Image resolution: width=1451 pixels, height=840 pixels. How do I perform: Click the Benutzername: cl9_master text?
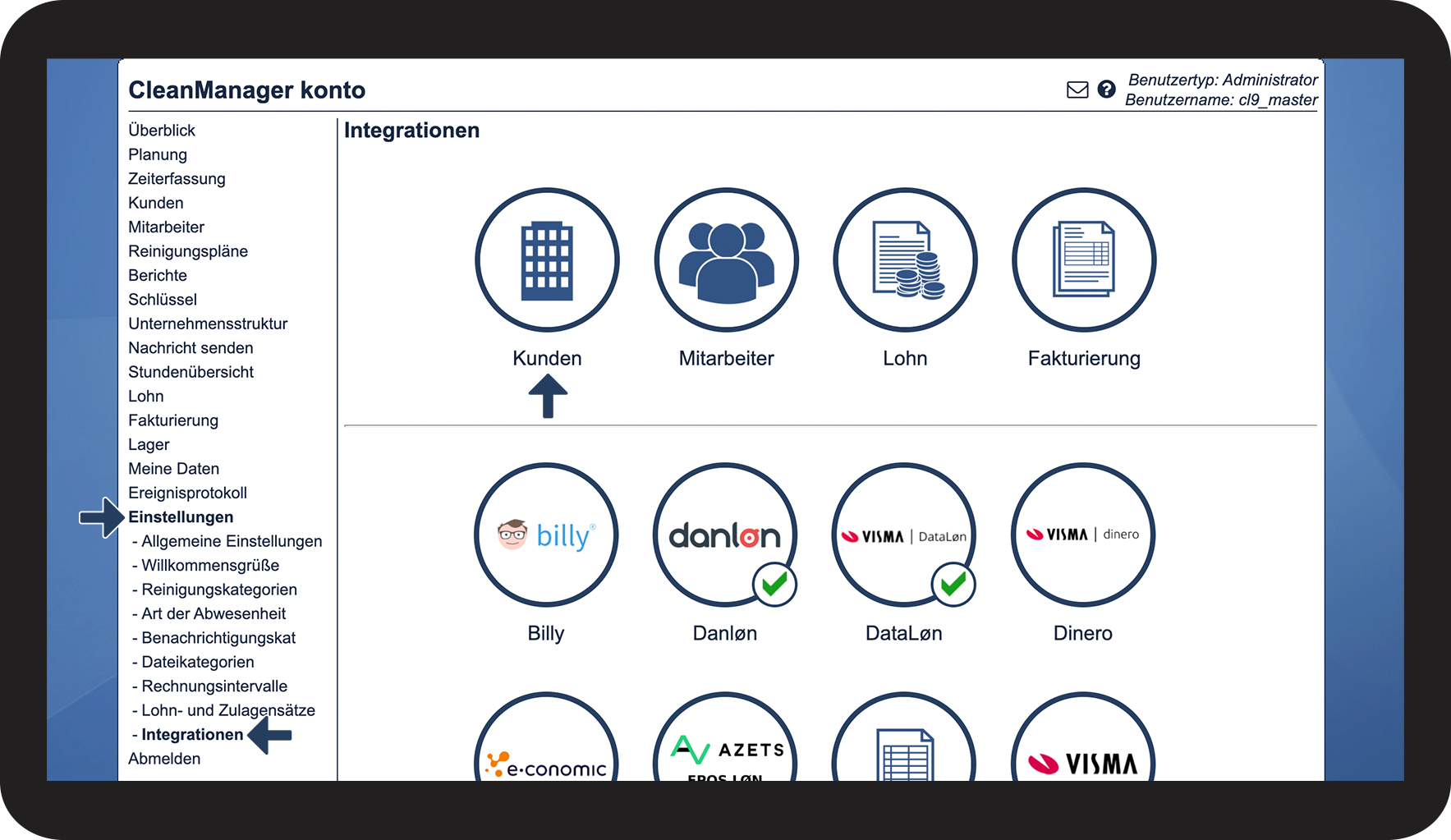click(x=1221, y=100)
